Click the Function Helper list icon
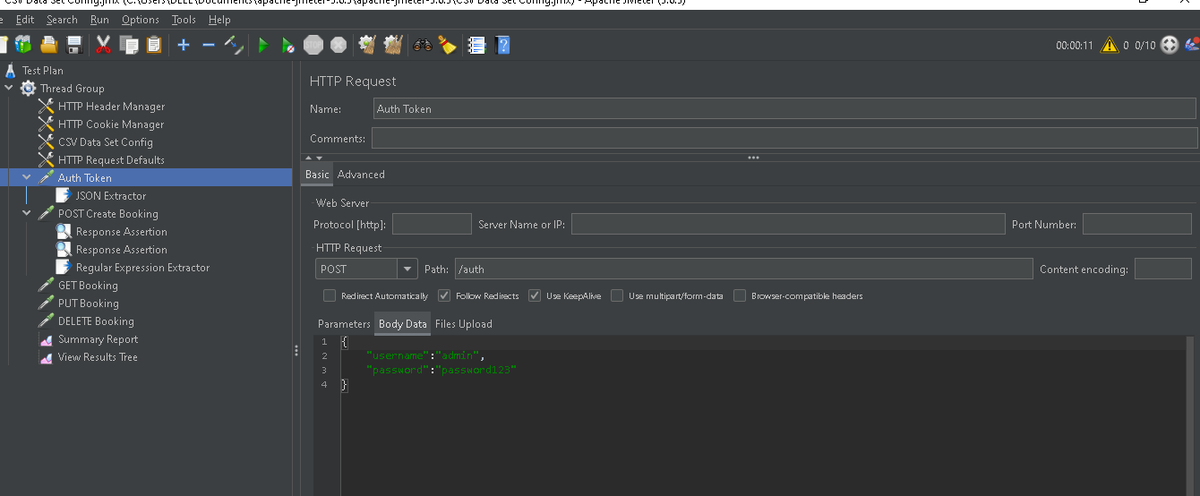1200x496 pixels. click(477, 45)
